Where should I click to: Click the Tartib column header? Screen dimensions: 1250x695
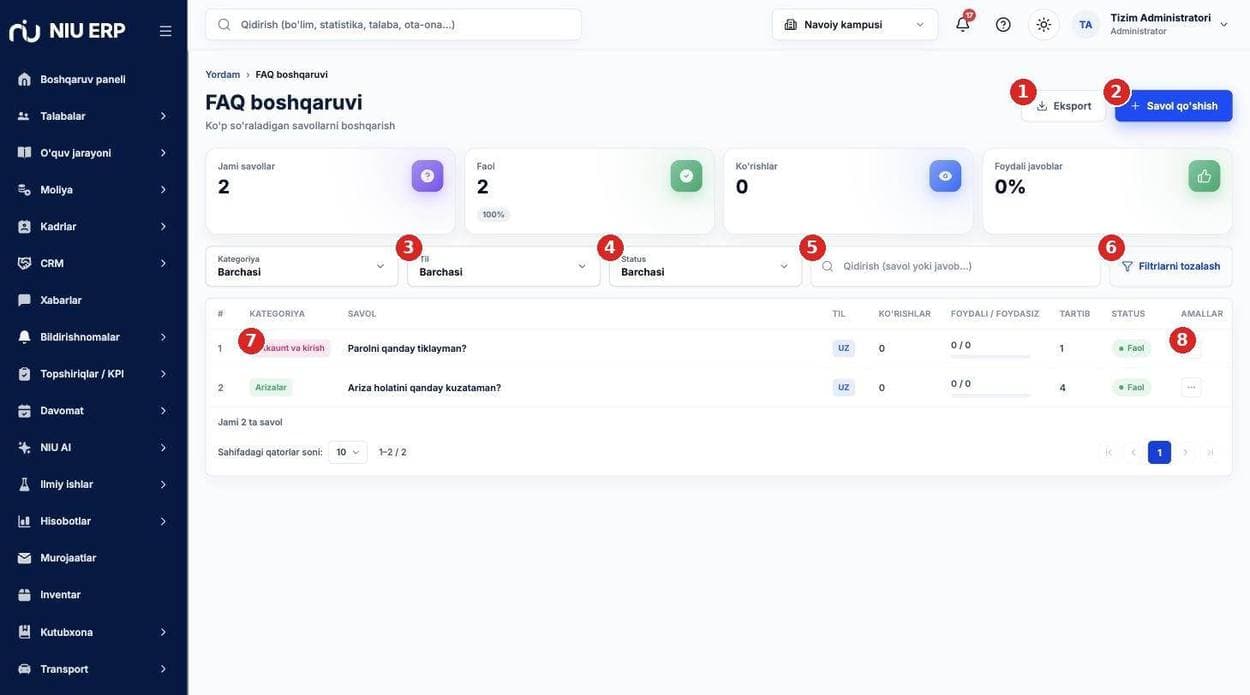[1074, 314]
